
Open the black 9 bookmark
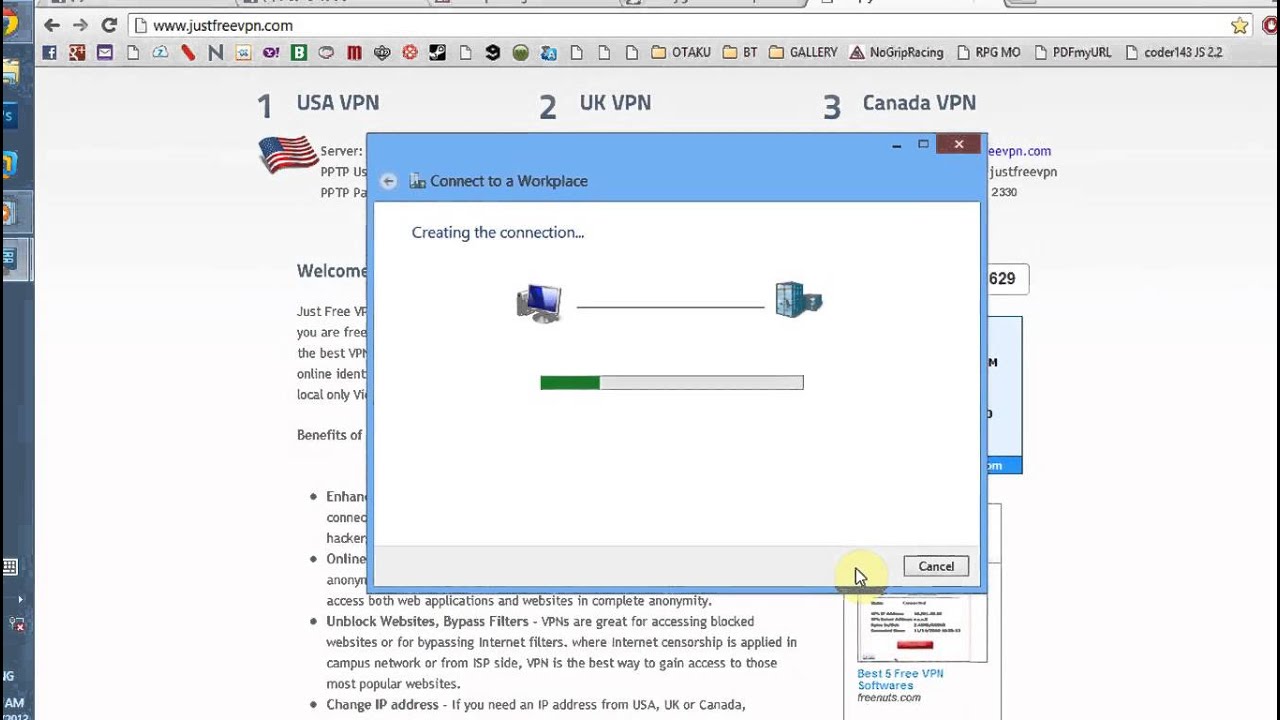click(492, 52)
